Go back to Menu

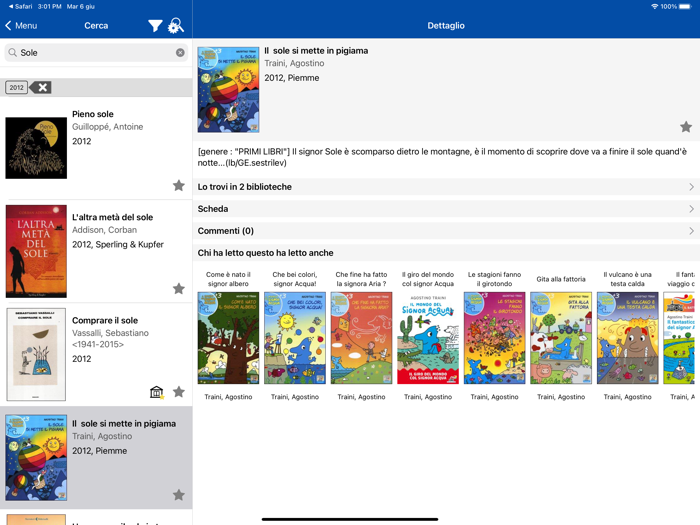[21, 26]
